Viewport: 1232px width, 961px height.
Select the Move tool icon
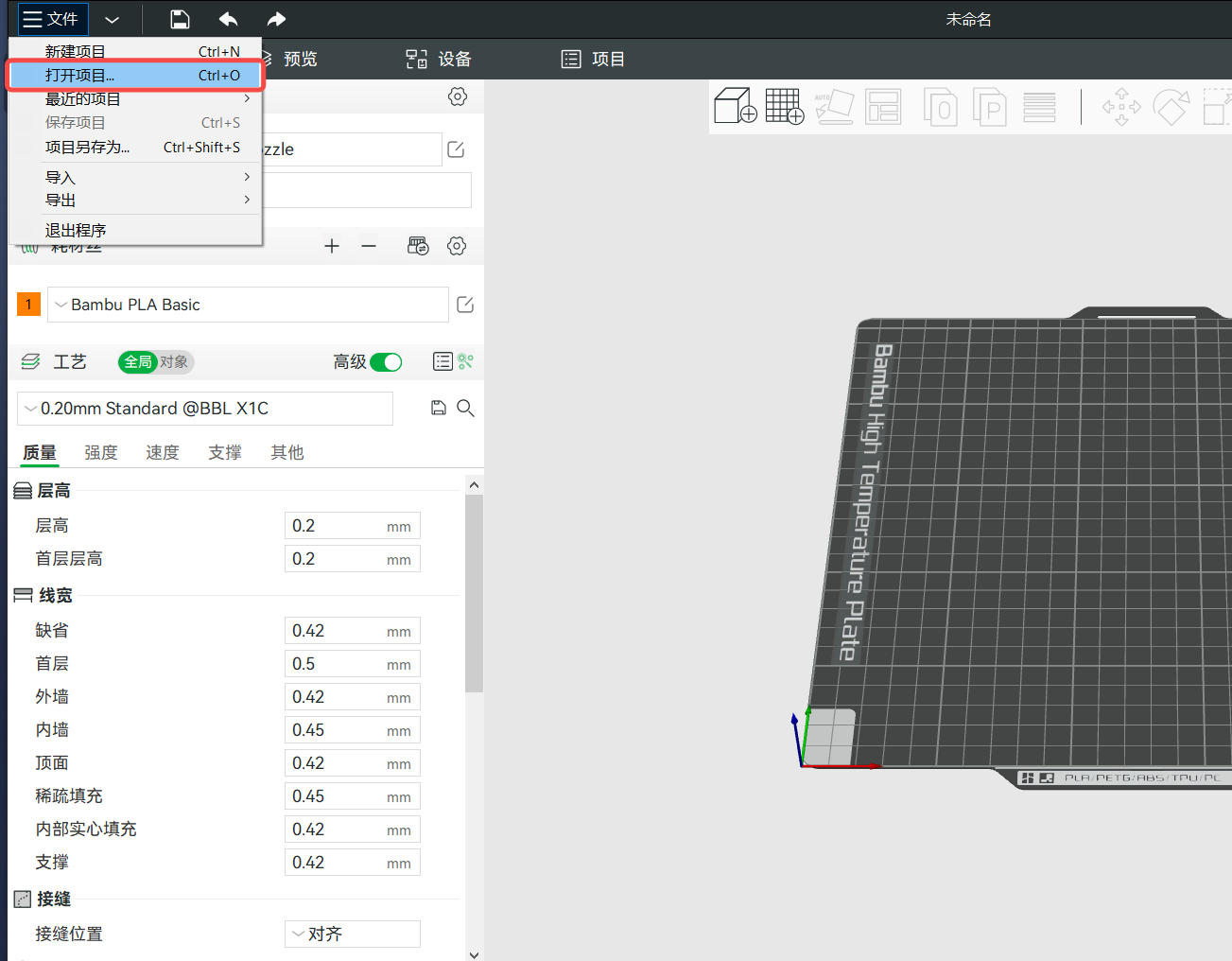coord(1121,106)
